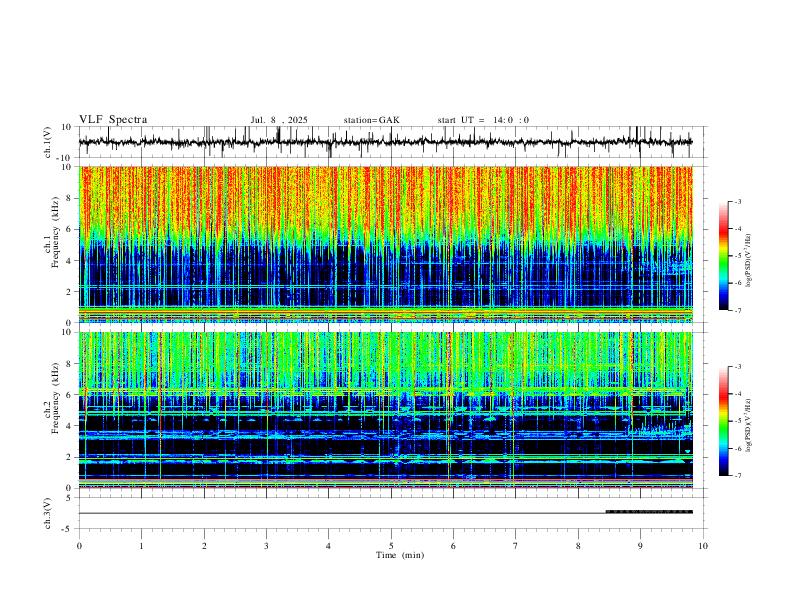Click the ch.2 'Frequency (kHz)' axis label

click(x=55, y=398)
